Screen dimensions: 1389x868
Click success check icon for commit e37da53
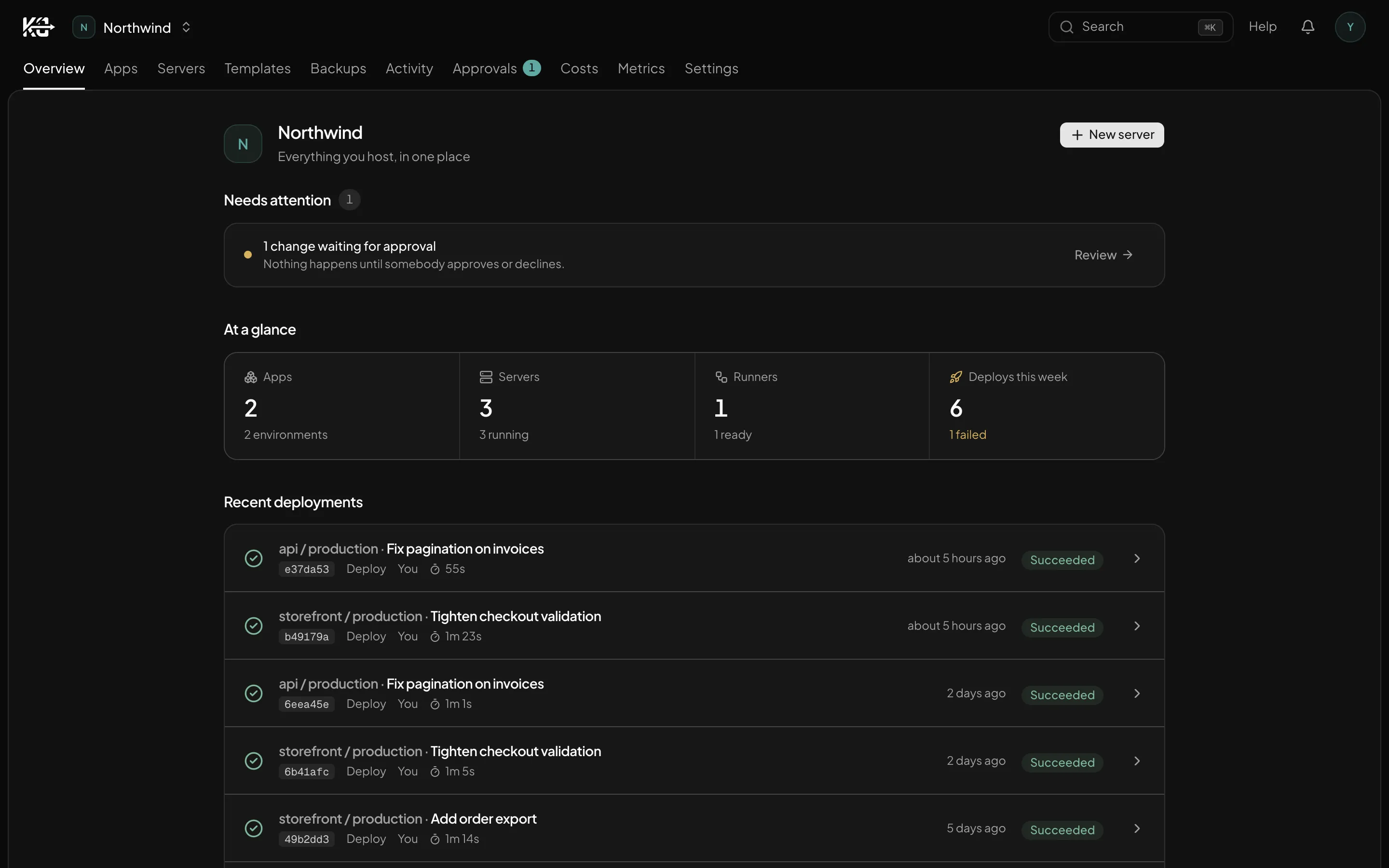(x=254, y=558)
